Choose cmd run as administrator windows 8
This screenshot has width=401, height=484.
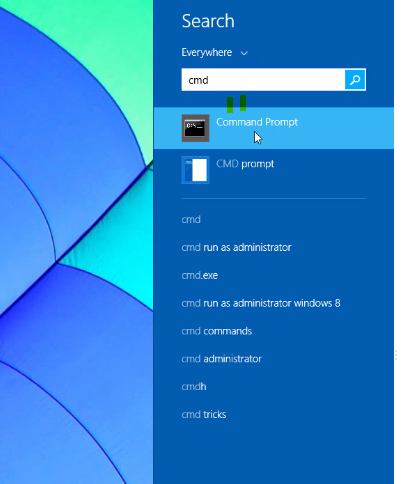(x=261, y=303)
